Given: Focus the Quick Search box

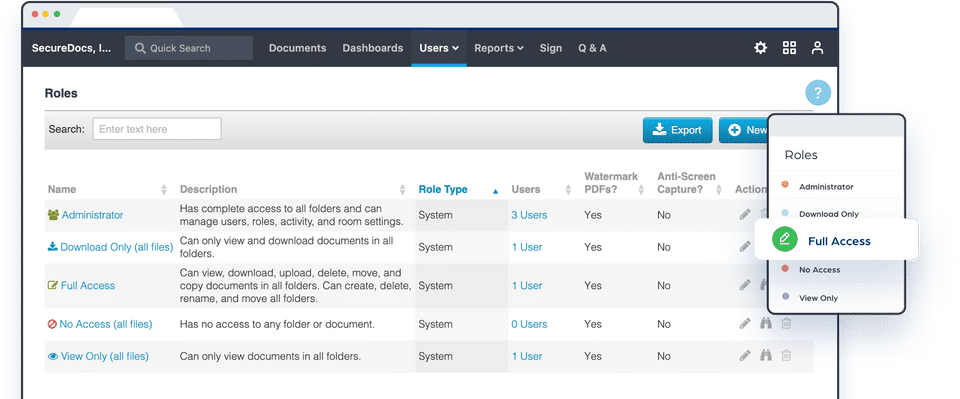Looking at the screenshot, I should point(189,48).
